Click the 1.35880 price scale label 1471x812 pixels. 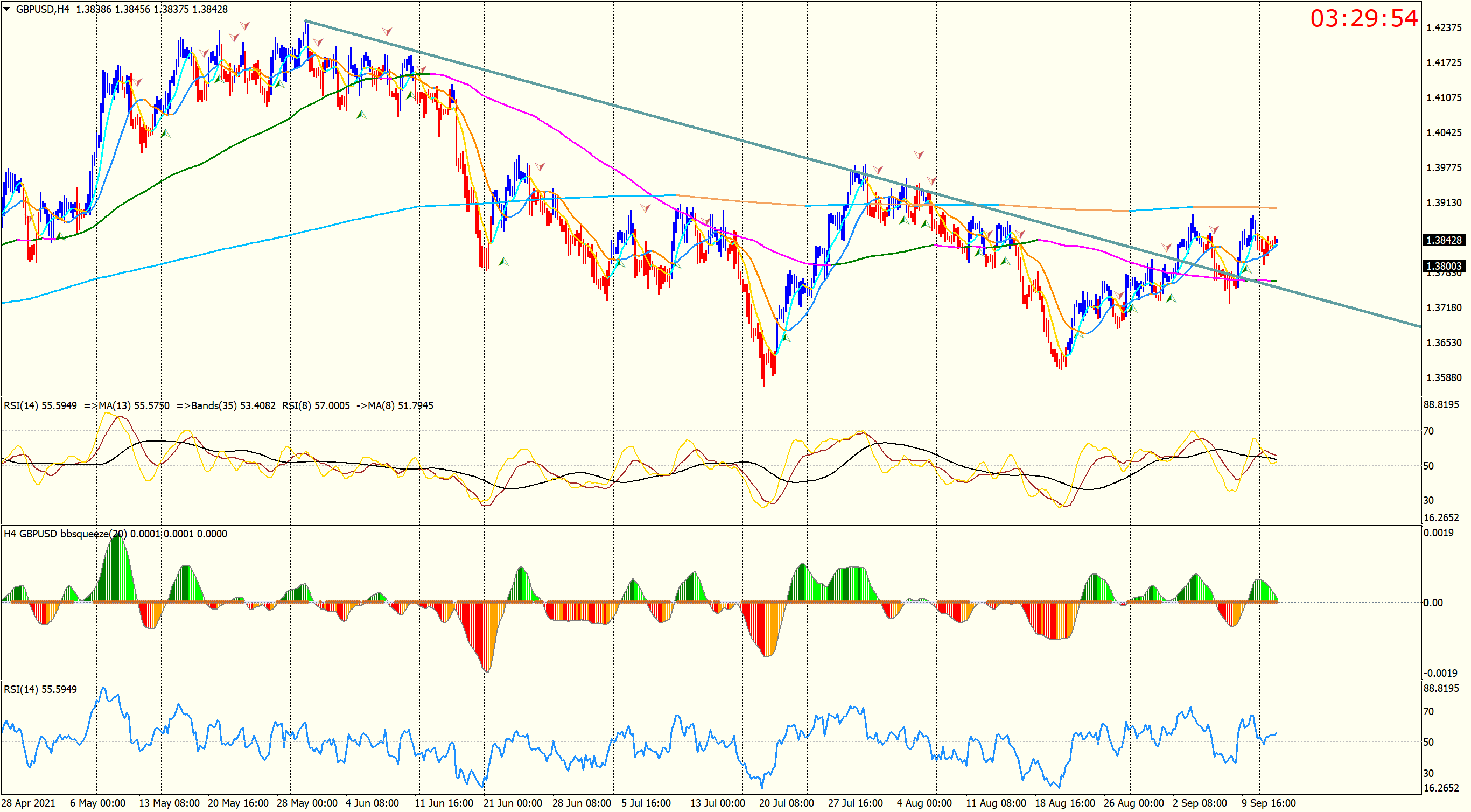pyautogui.click(x=1443, y=378)
